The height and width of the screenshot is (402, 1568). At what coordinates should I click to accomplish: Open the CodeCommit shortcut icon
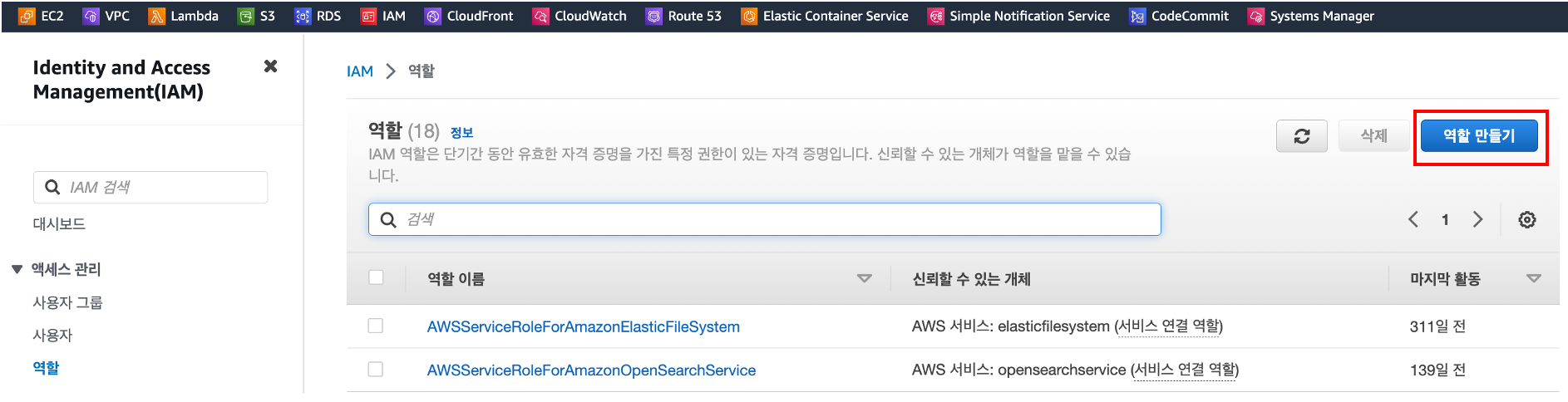click(x=1137, y=16)
